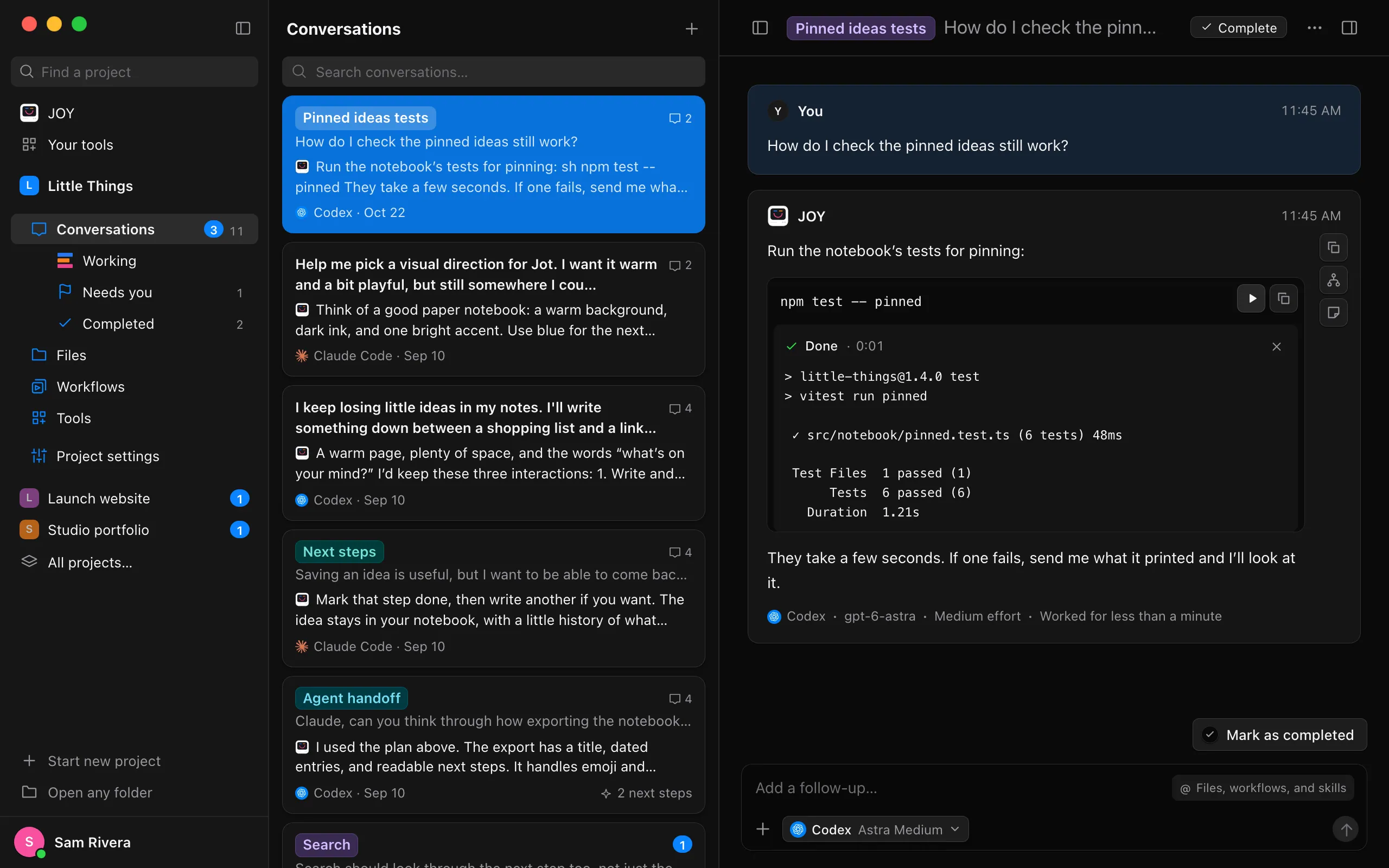Focus the Add a follow-up input

[959, 788]
